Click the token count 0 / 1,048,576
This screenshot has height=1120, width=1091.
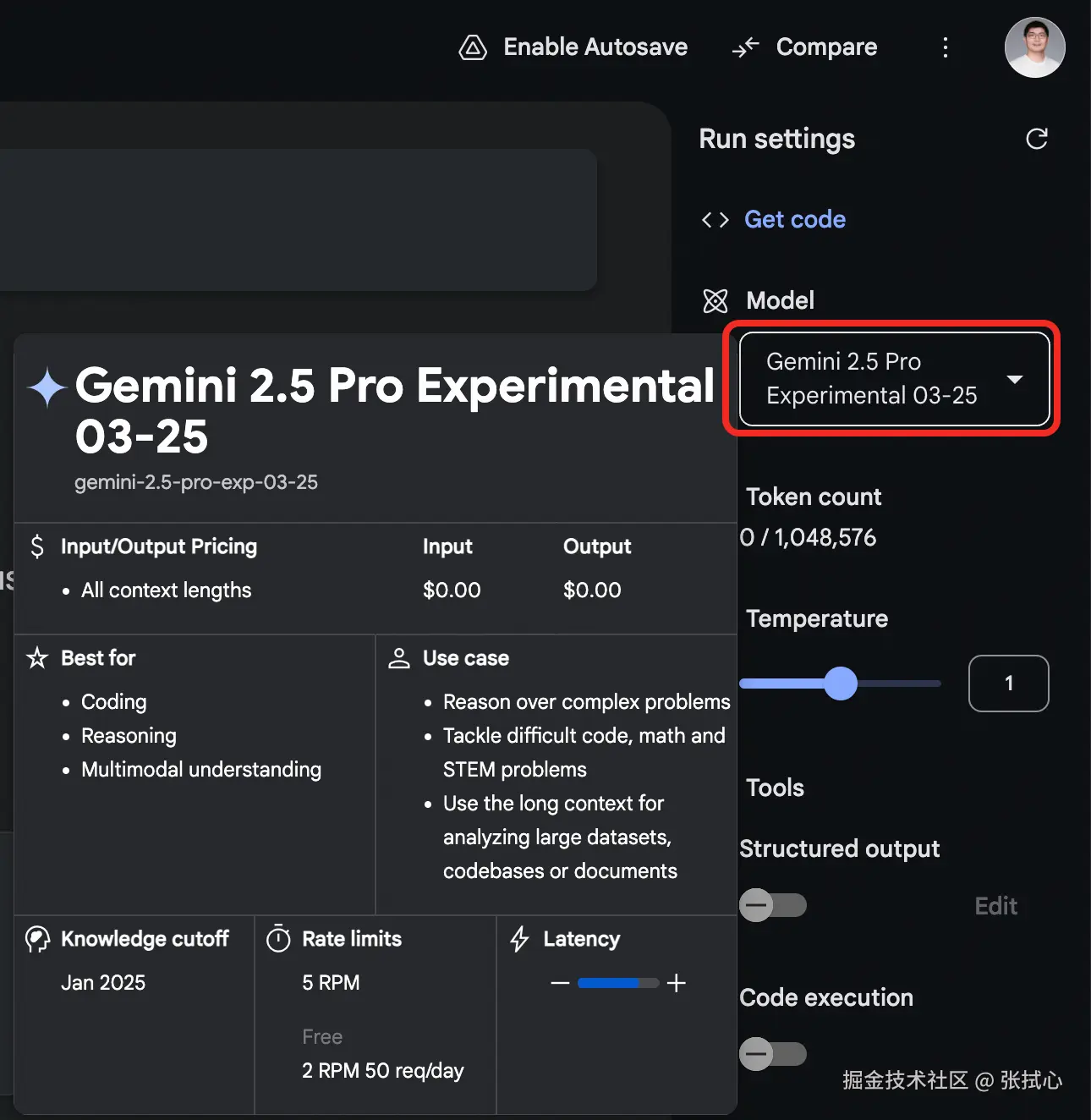coord(809,537)
